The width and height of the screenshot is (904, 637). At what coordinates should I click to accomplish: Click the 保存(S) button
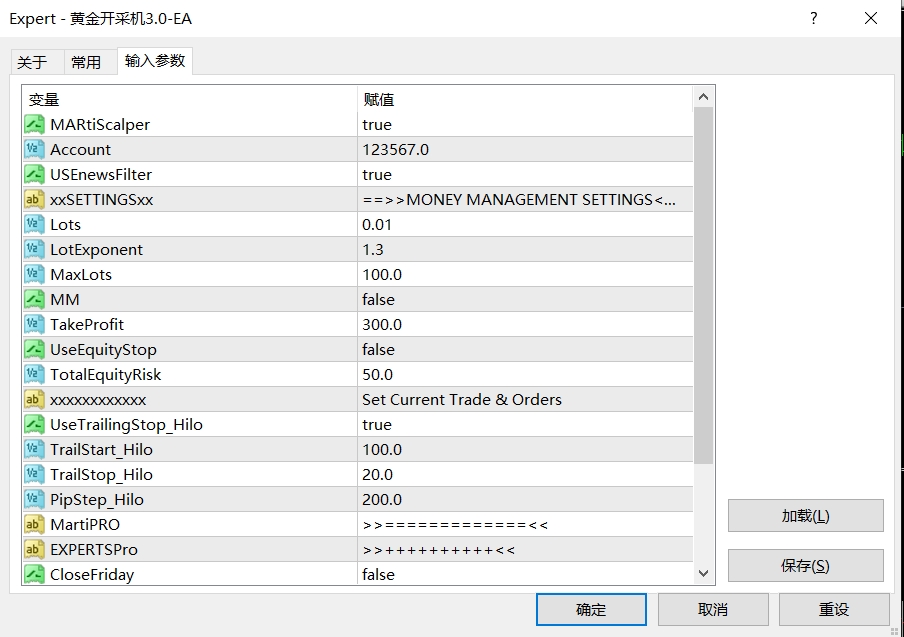(805, 565)
